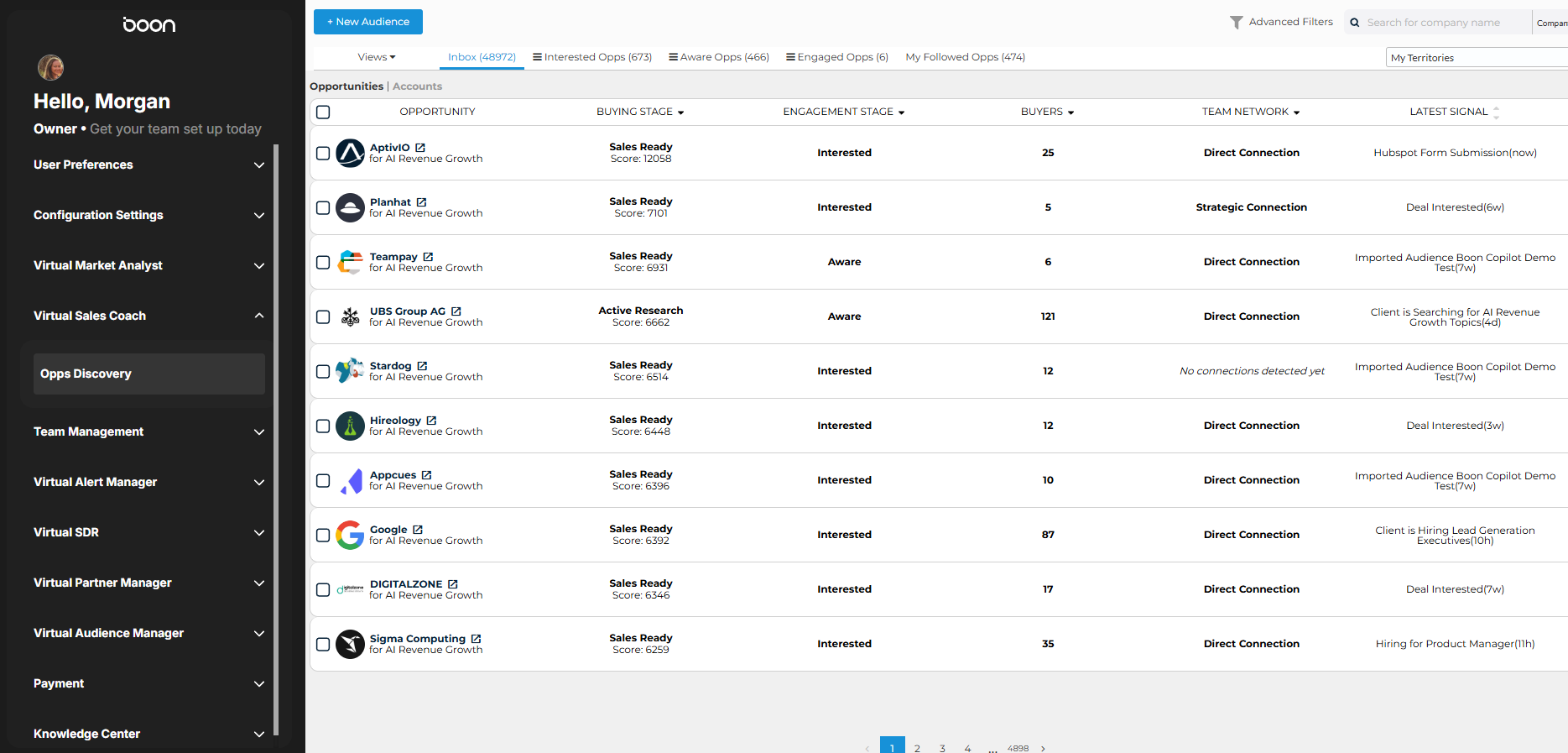Switch to Engaged Opps (6) tab
The width and height of the screenshot is (1568, 753).
coord(837,57)
